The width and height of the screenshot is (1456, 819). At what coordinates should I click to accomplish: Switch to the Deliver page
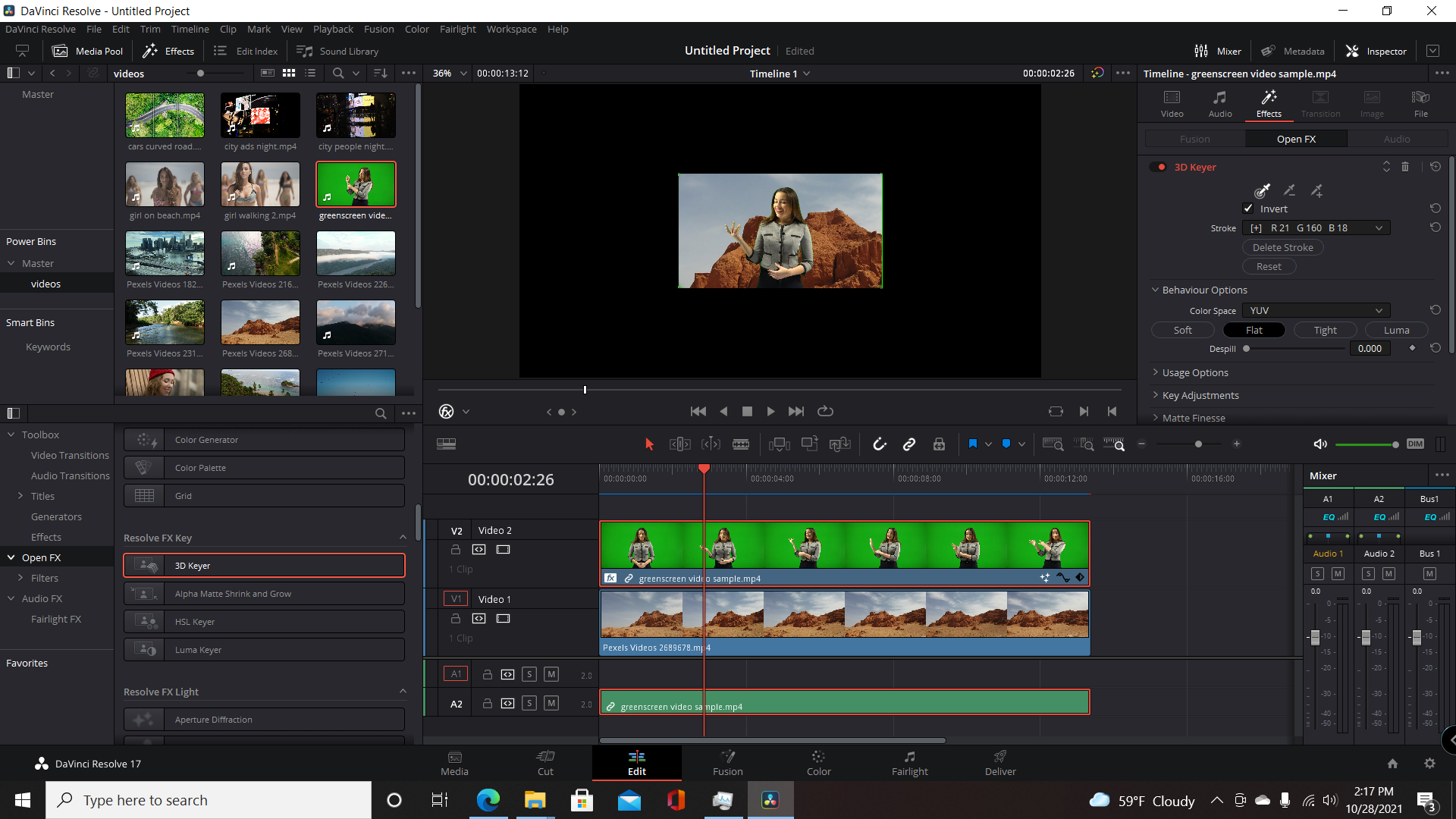[1000, 763]
